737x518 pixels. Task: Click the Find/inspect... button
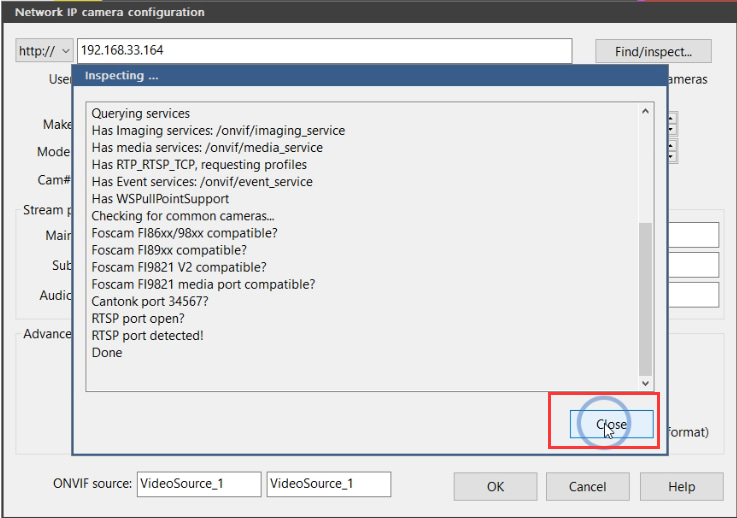click(653, 51)
